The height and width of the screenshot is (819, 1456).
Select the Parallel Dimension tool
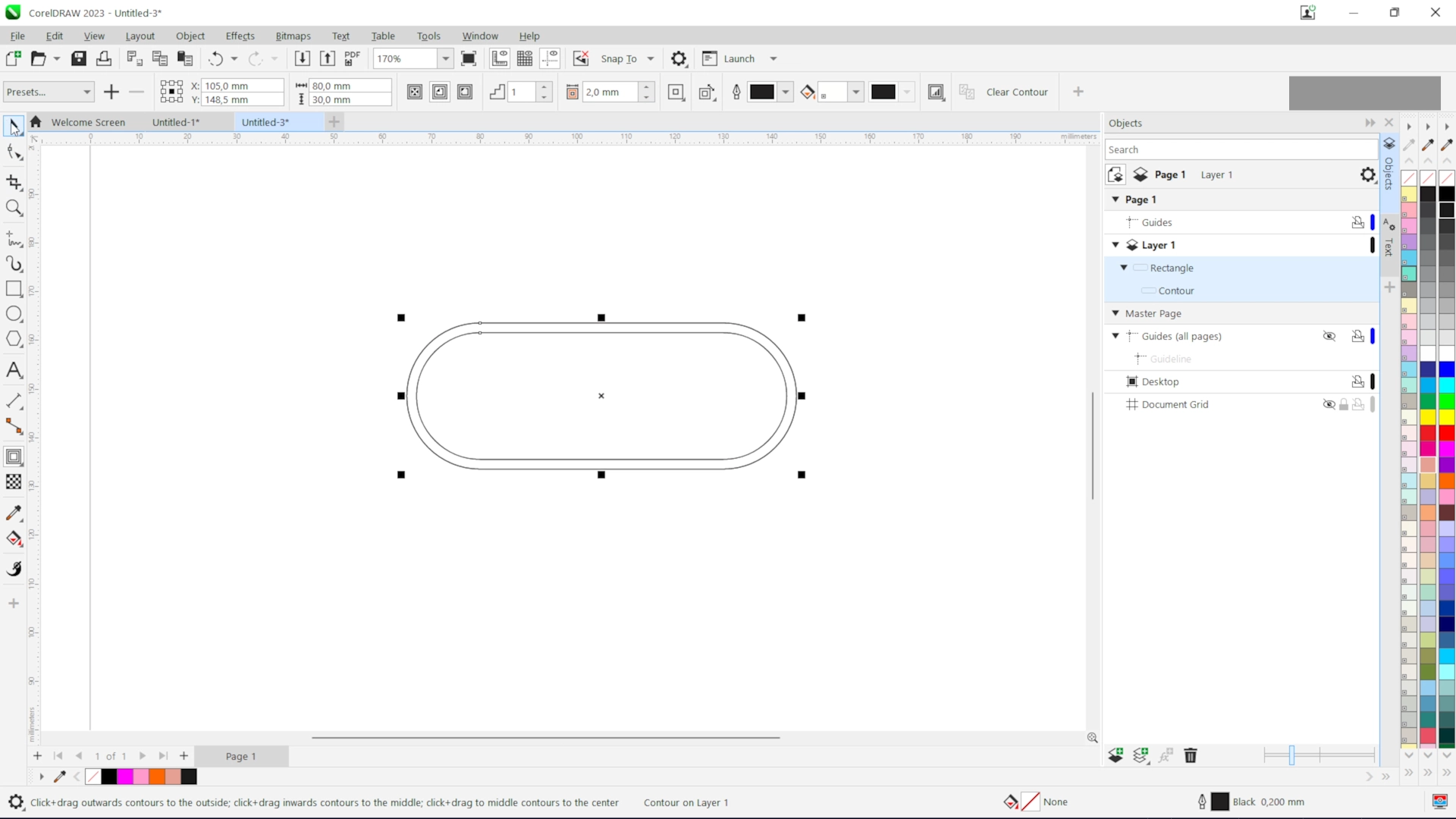point(14,400)
